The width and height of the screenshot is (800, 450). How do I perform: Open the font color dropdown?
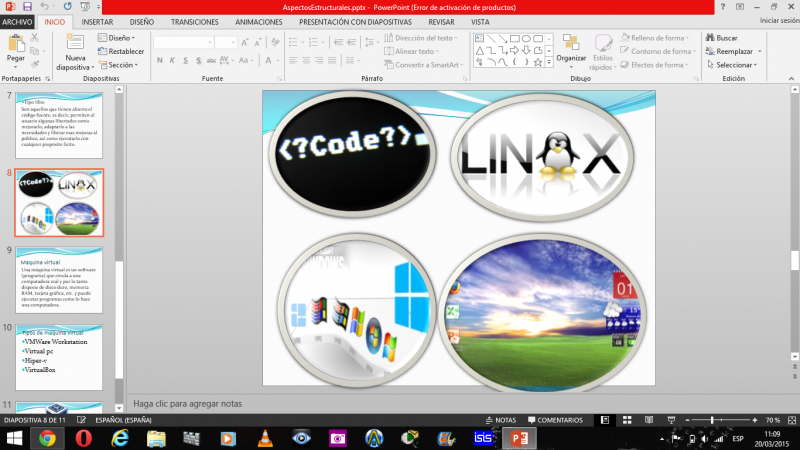pyautogui.click(x=278, y=60)
